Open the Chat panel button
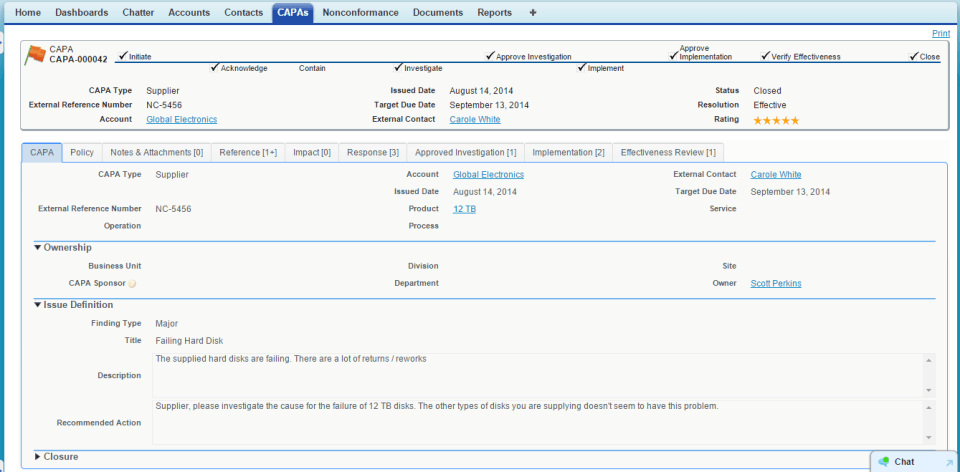 pos(915,462)
